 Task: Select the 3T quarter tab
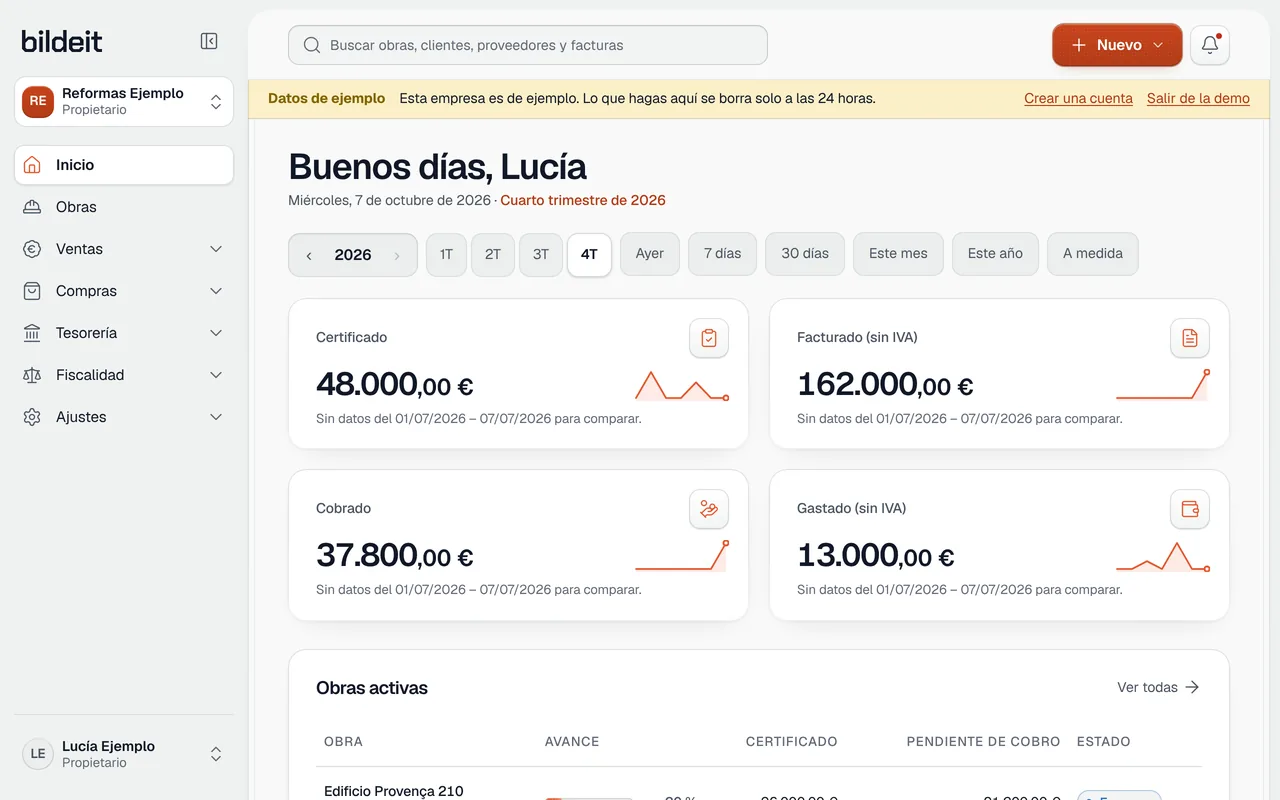(541, 254)
